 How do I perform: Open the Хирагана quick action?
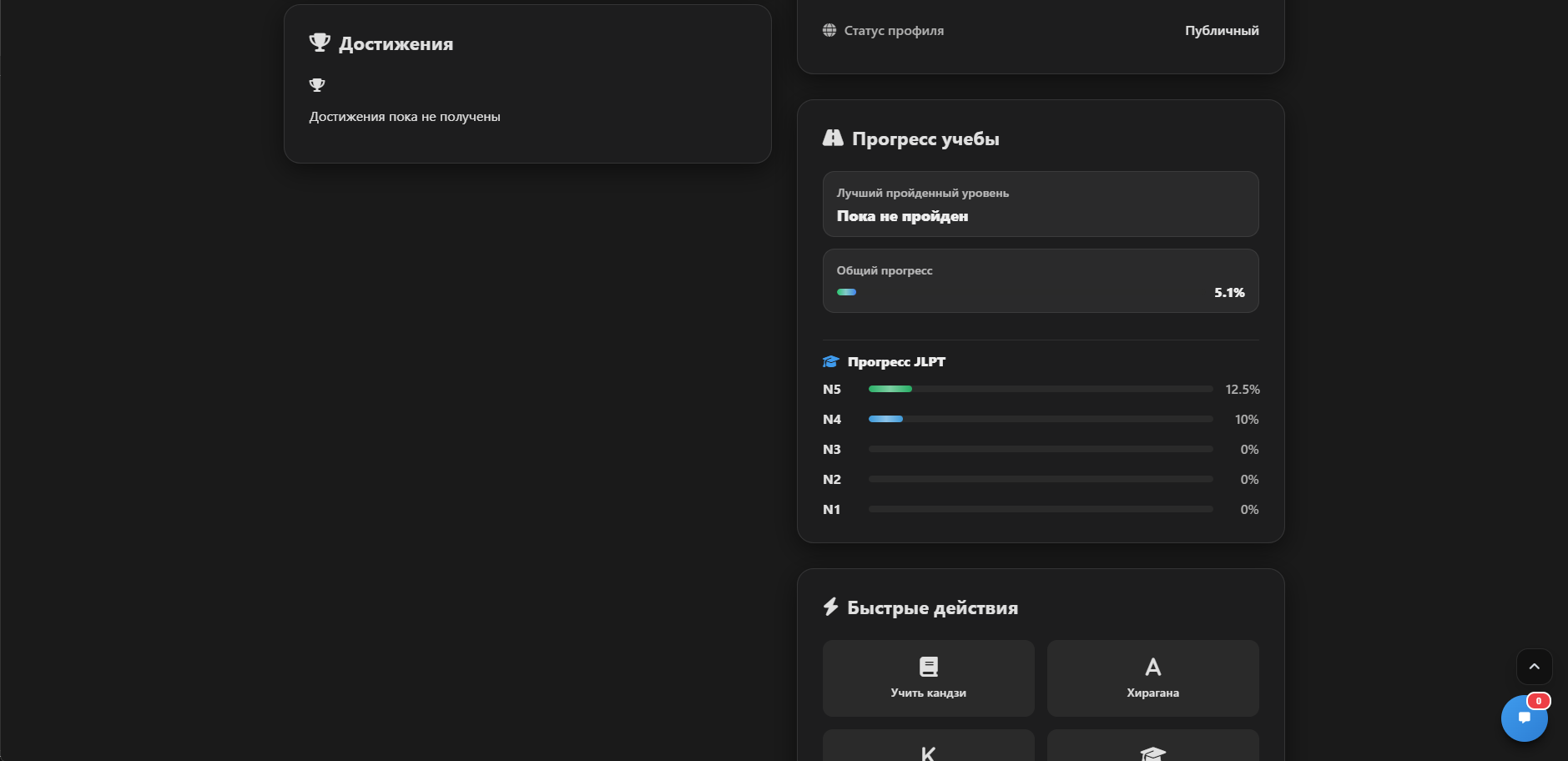click(x=1152, y=678)
